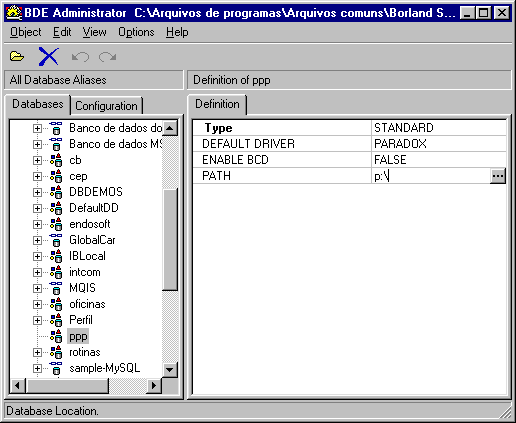Click the database icon beside endosoft

(x=56, y=224)
